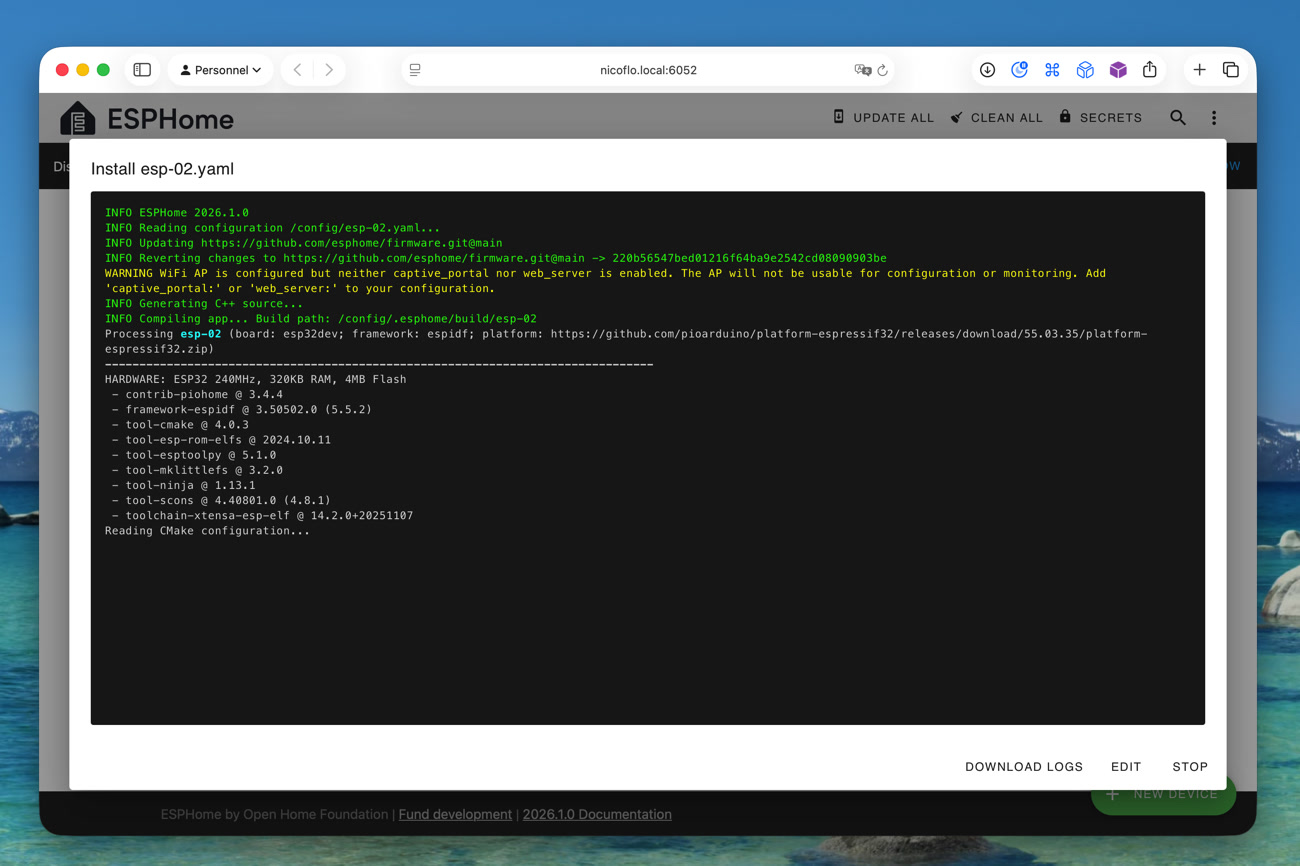
Task: Show the tab overview grid
Action: pyautogui.click(x=1231, y=70)
